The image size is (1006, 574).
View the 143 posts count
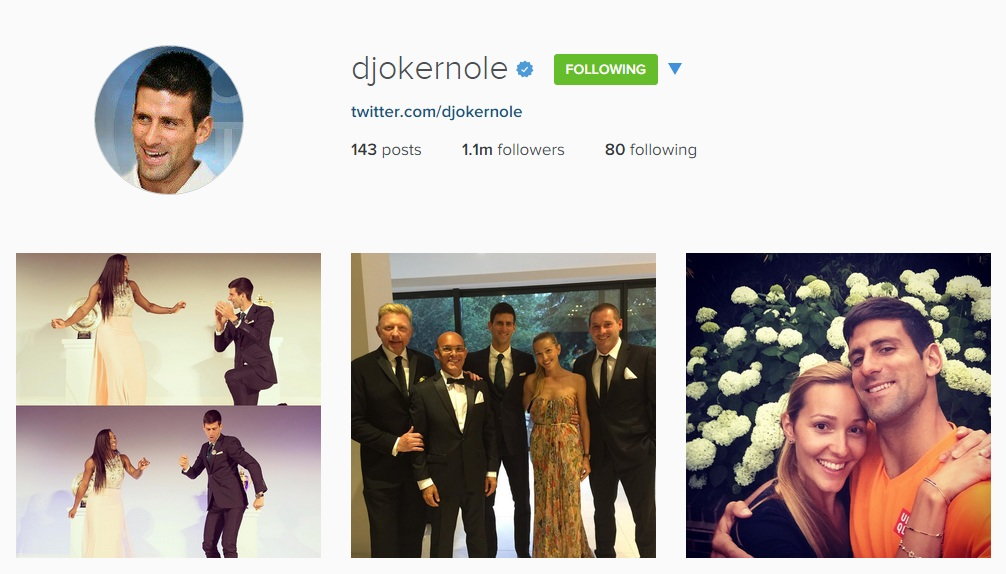coord(386,149)
